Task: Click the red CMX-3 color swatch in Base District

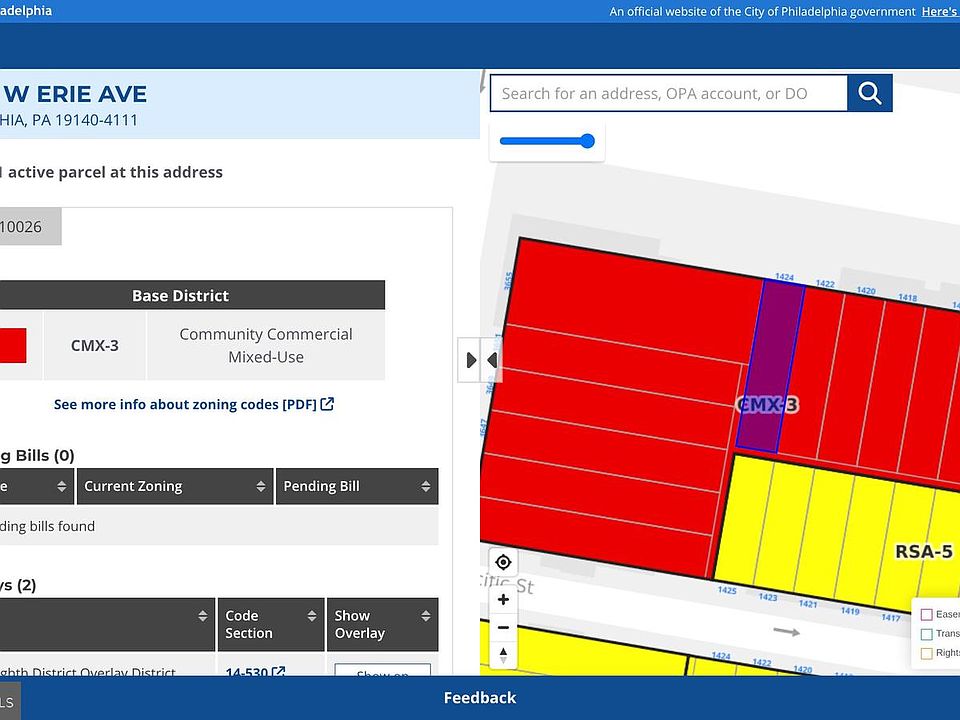Action: pyautogui.click(x=13, y=345)
